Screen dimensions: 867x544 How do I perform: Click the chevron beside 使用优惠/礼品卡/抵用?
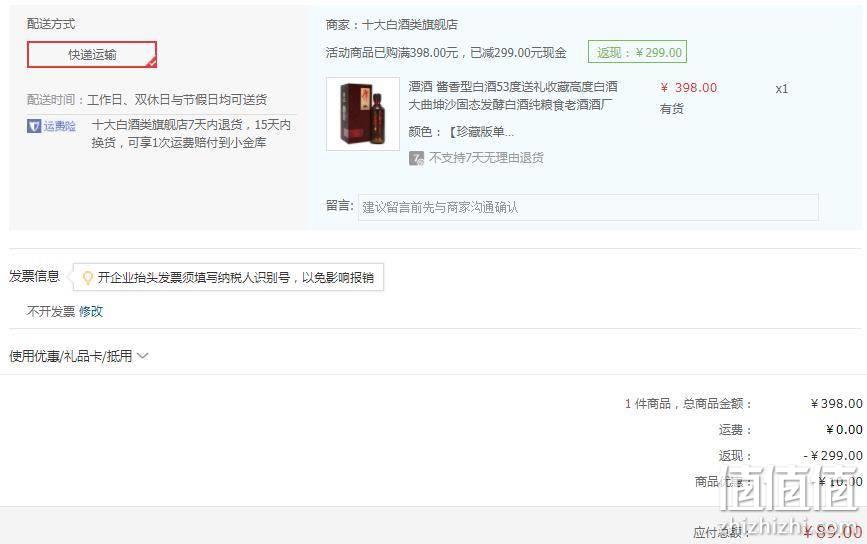coord(143,356)
